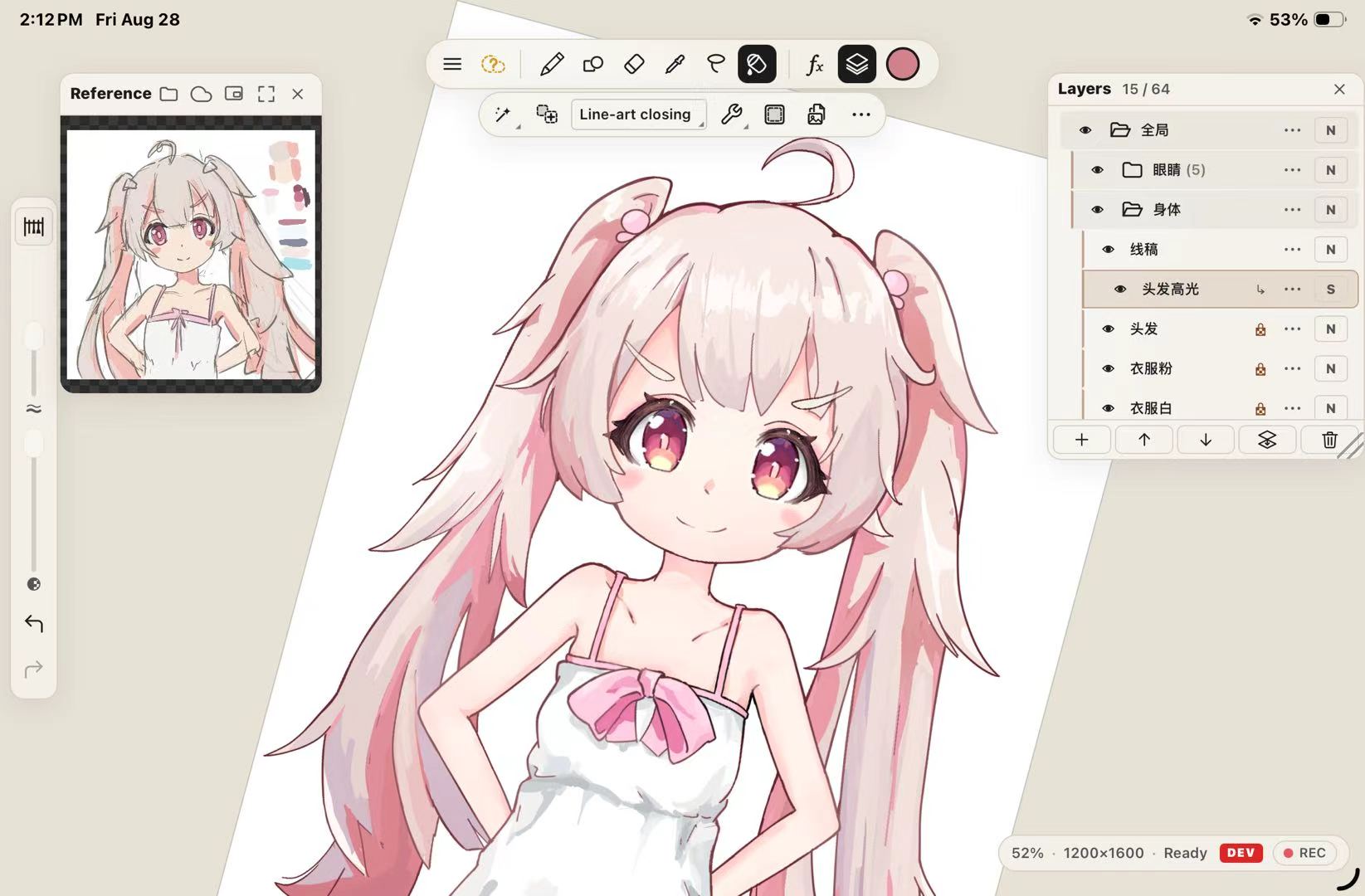Open options menu for 眼睛 group
Image resolution: width=1365 pixels, height=896 pixels.
1292,170
